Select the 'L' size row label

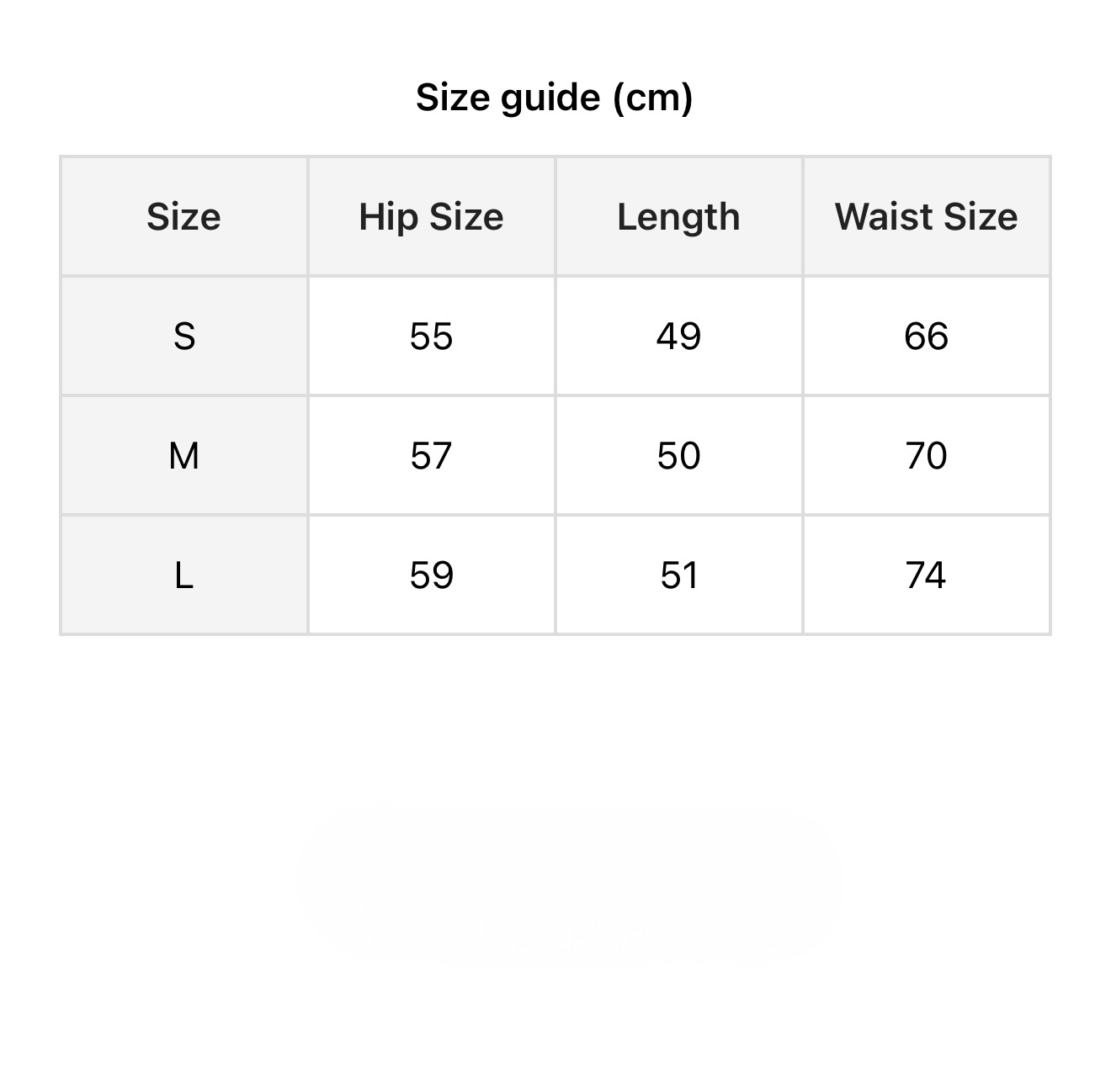point(183,575)
